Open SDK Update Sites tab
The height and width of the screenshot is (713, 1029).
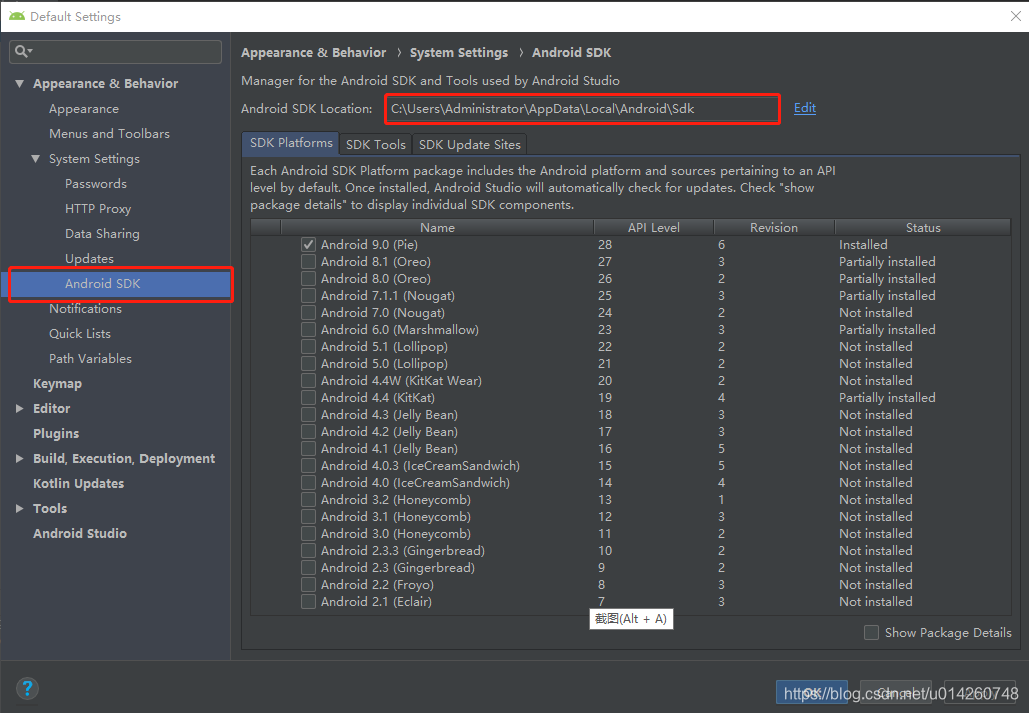(470, 144)
